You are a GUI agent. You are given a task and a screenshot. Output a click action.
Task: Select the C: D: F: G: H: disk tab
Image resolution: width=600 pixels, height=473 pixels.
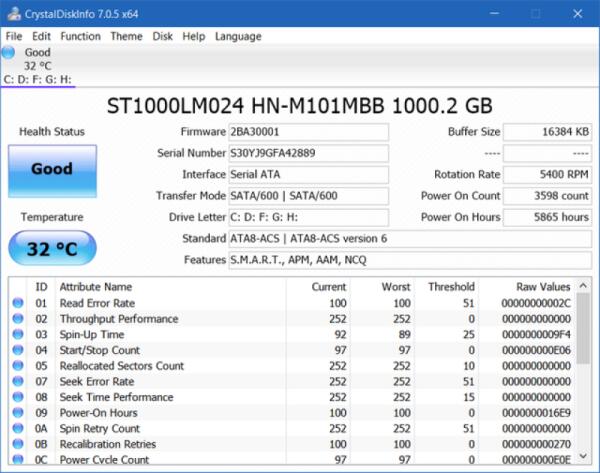pyautogui.click(x=37, y=79)
